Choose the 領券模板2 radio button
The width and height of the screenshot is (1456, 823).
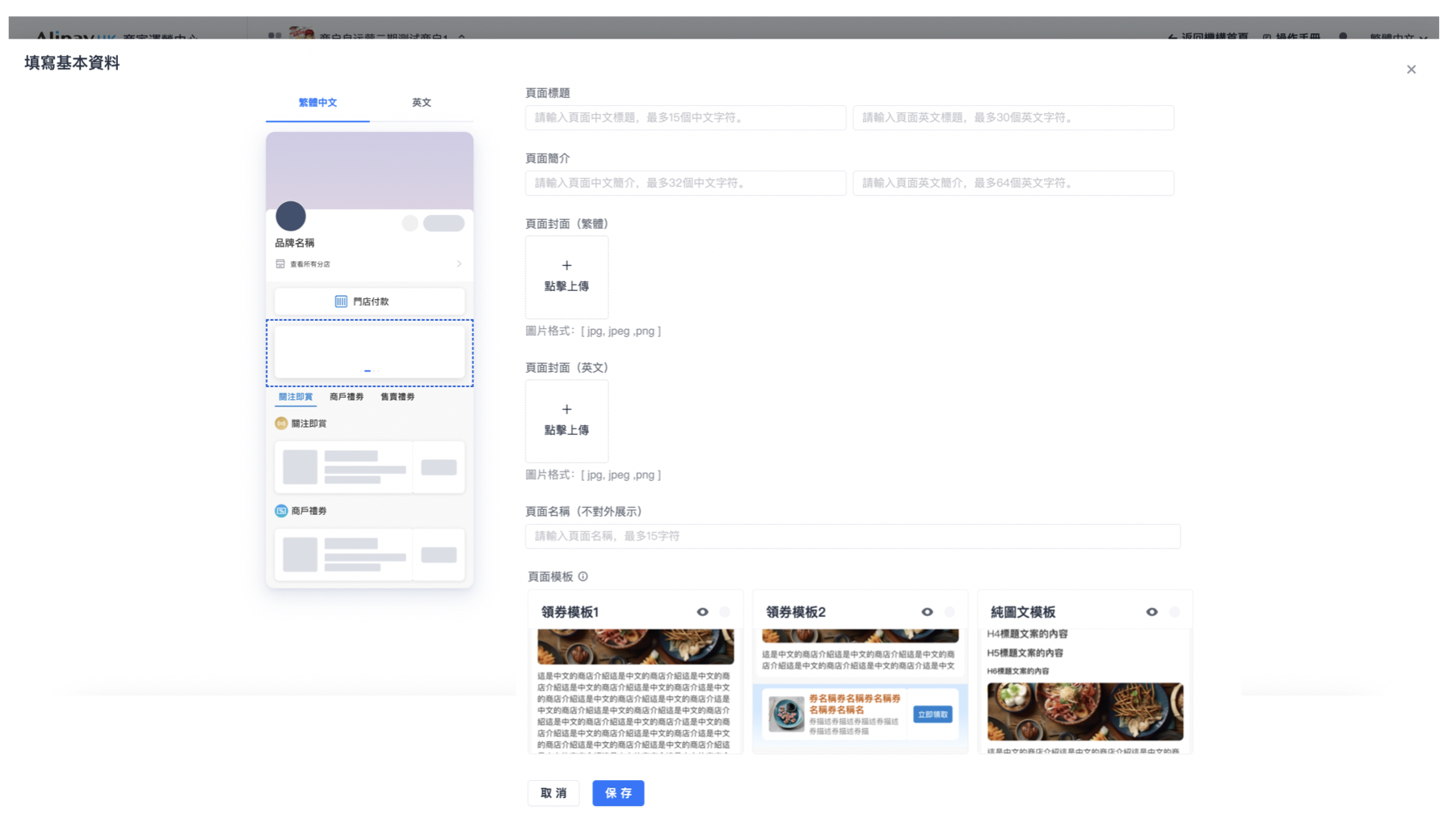949,612
